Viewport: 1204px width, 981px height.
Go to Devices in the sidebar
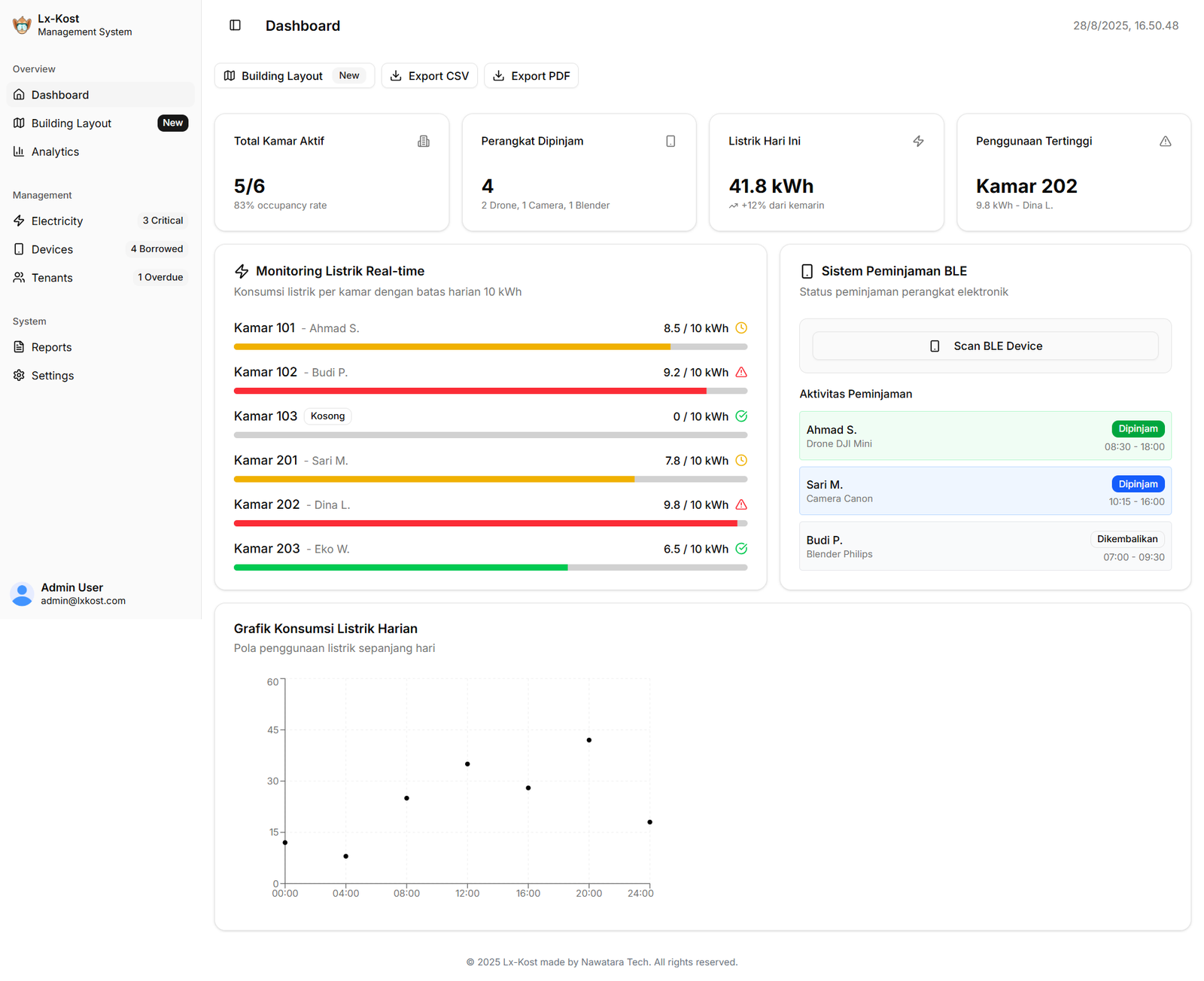click(52, 249)
